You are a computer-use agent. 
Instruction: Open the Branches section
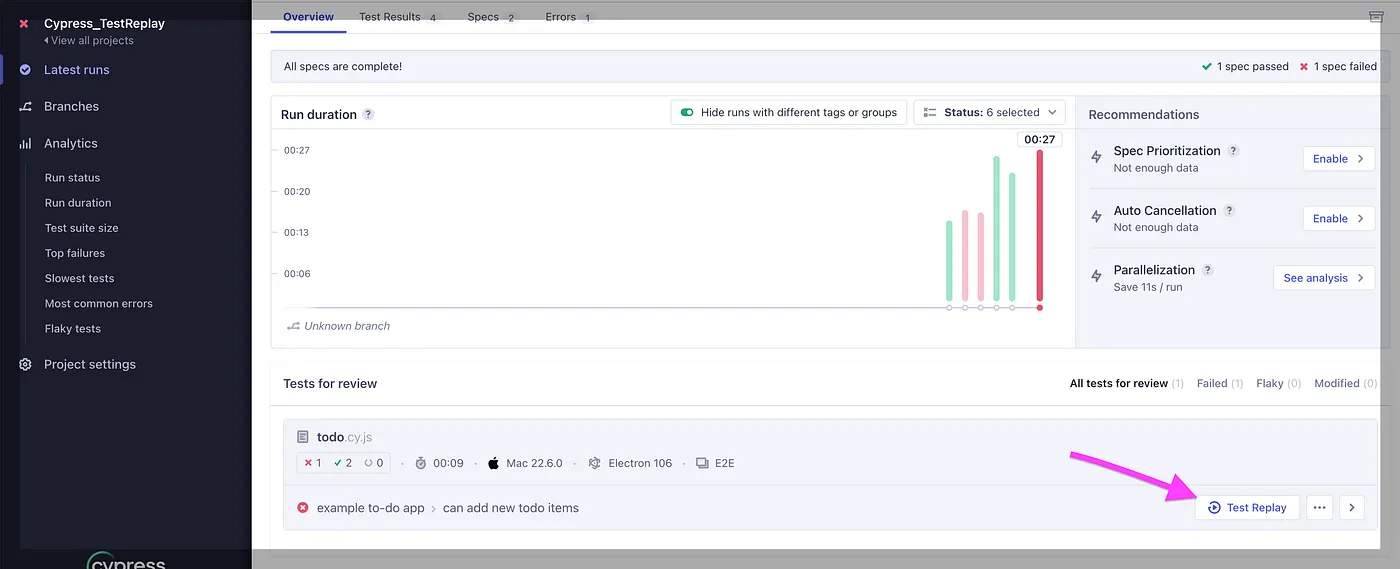[71, 106]
